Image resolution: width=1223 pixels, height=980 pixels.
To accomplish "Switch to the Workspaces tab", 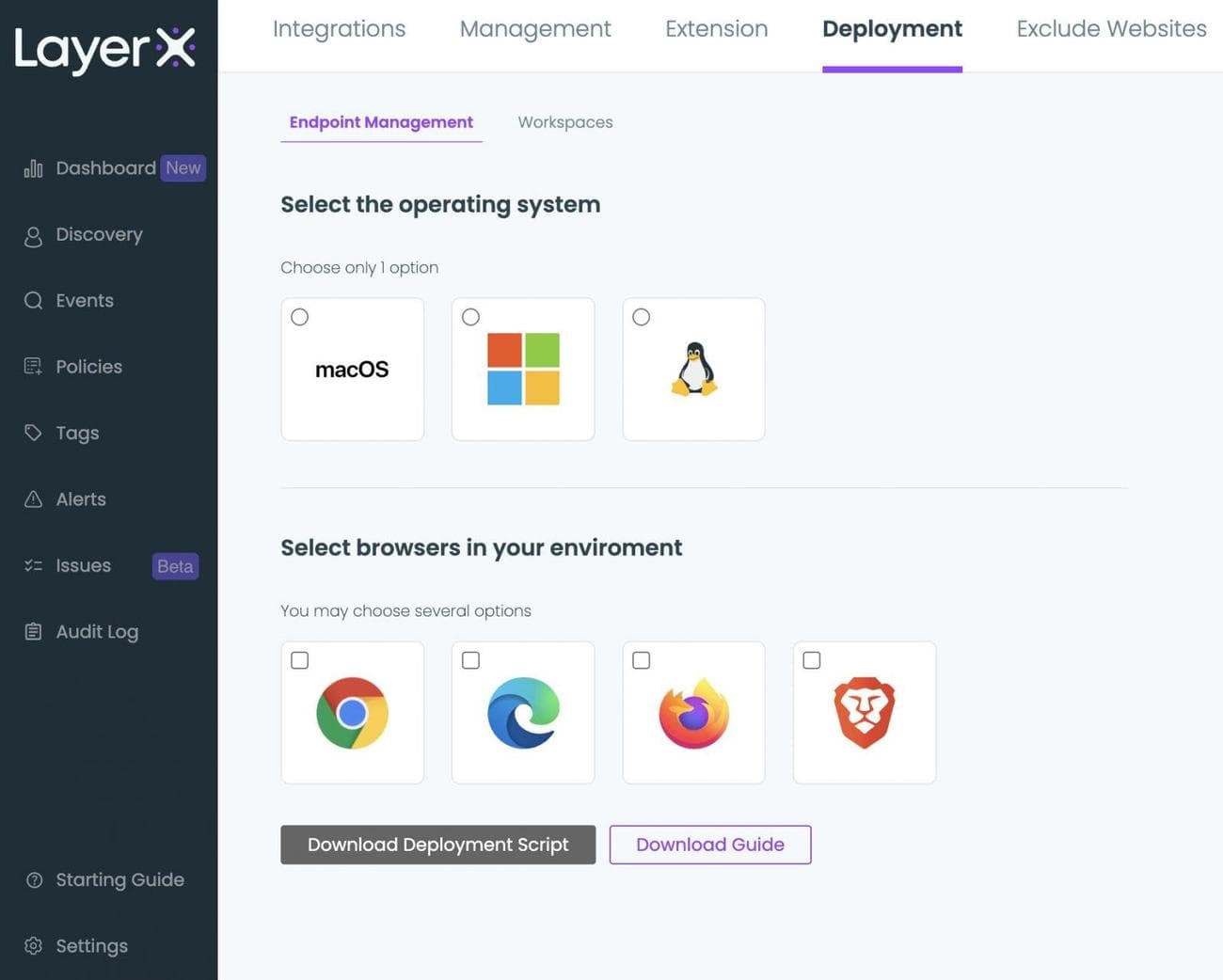I will 565,122.
